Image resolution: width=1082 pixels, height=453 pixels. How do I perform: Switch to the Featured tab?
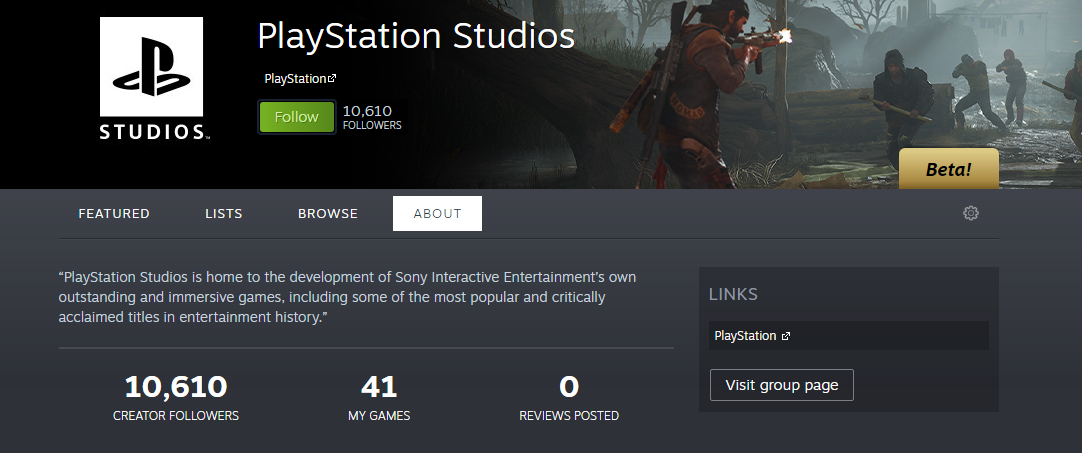tap(114, 214)
